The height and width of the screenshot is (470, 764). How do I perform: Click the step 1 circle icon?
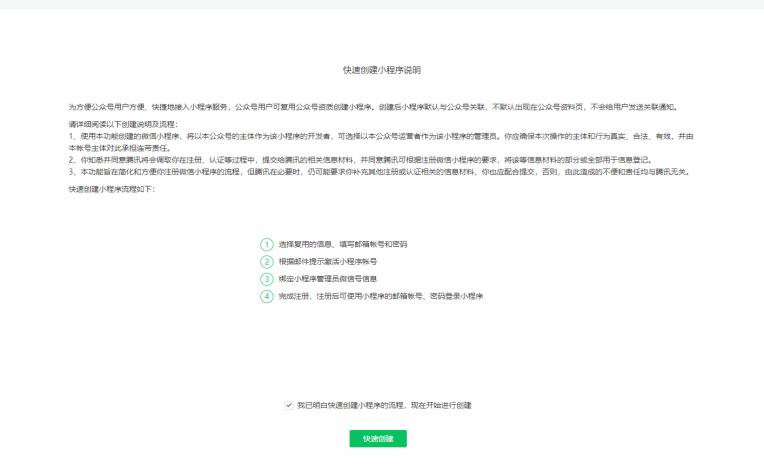[267, 244]
